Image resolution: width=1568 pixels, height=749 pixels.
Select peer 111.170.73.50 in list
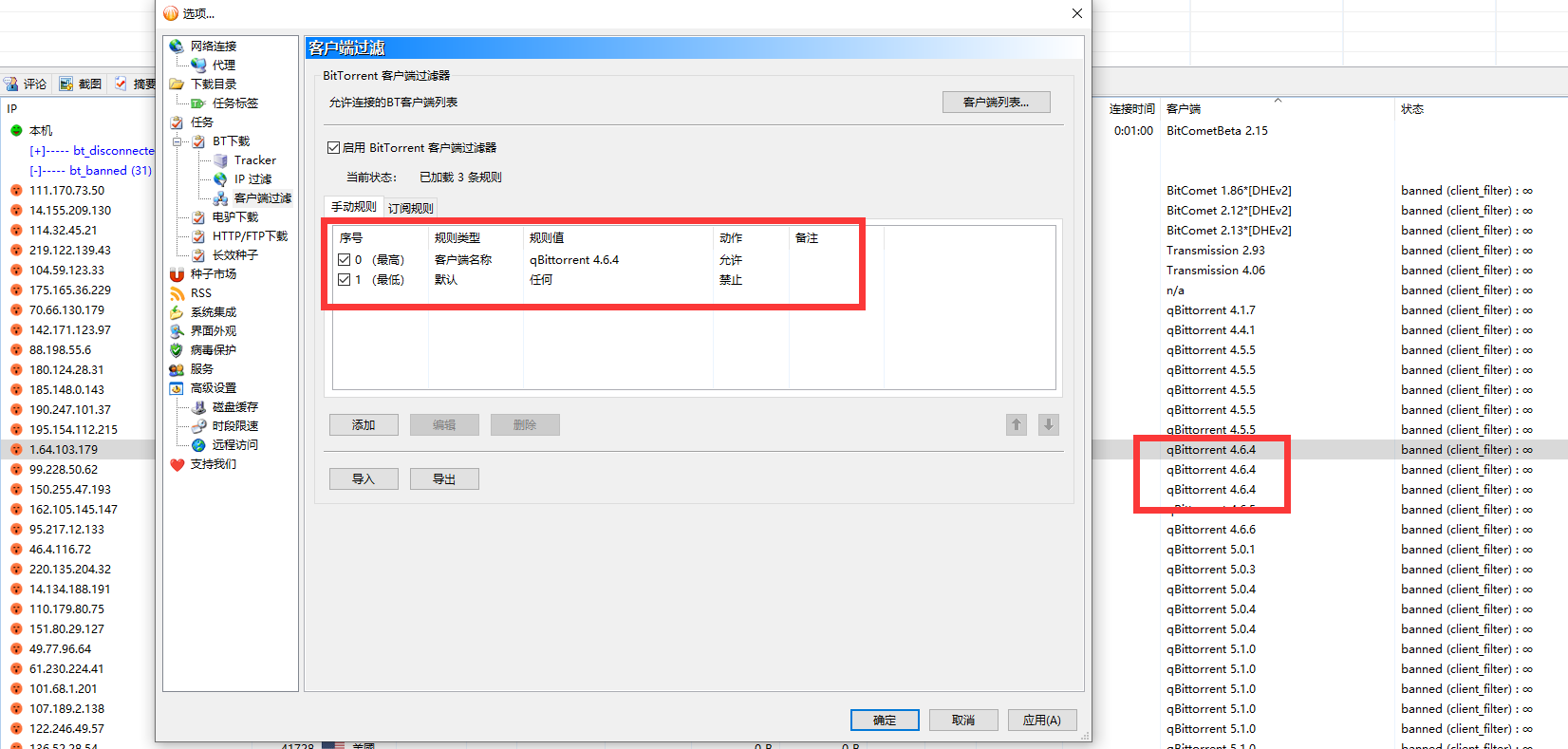click(67, 190)
